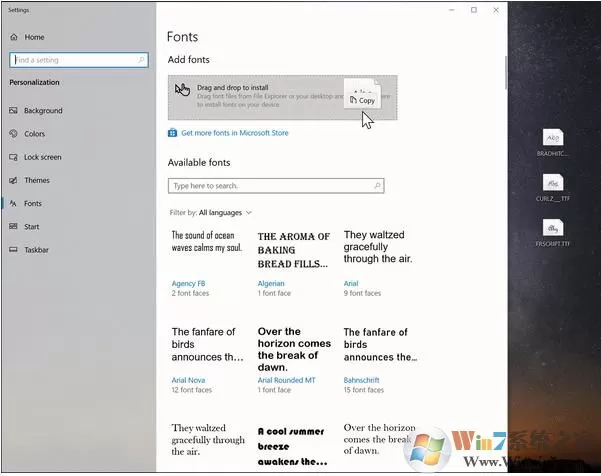The height and width of the screenshot is (476, 601).
Task: Open Background settings via its picture icon
Action: [x=13, y=110]
